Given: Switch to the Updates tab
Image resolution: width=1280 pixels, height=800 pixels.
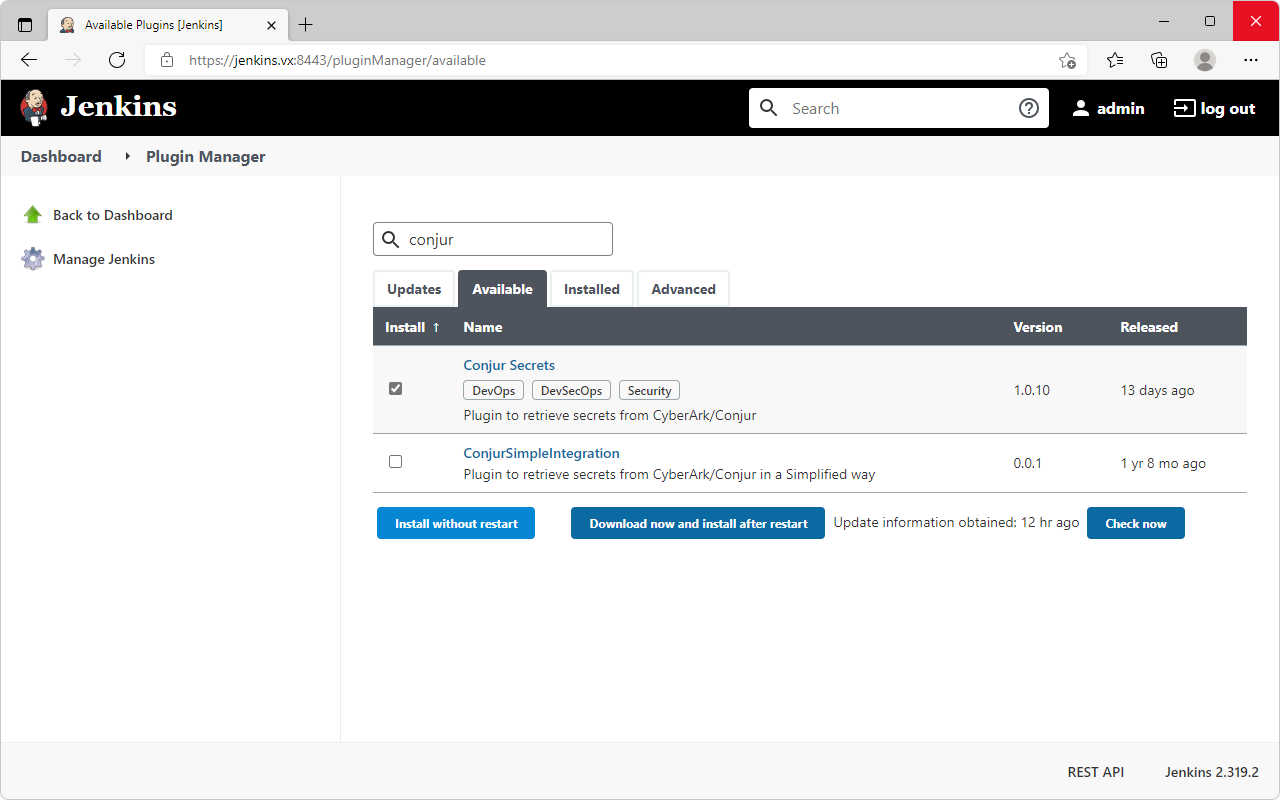Looking at the screenshot, I should click(414, 289).
